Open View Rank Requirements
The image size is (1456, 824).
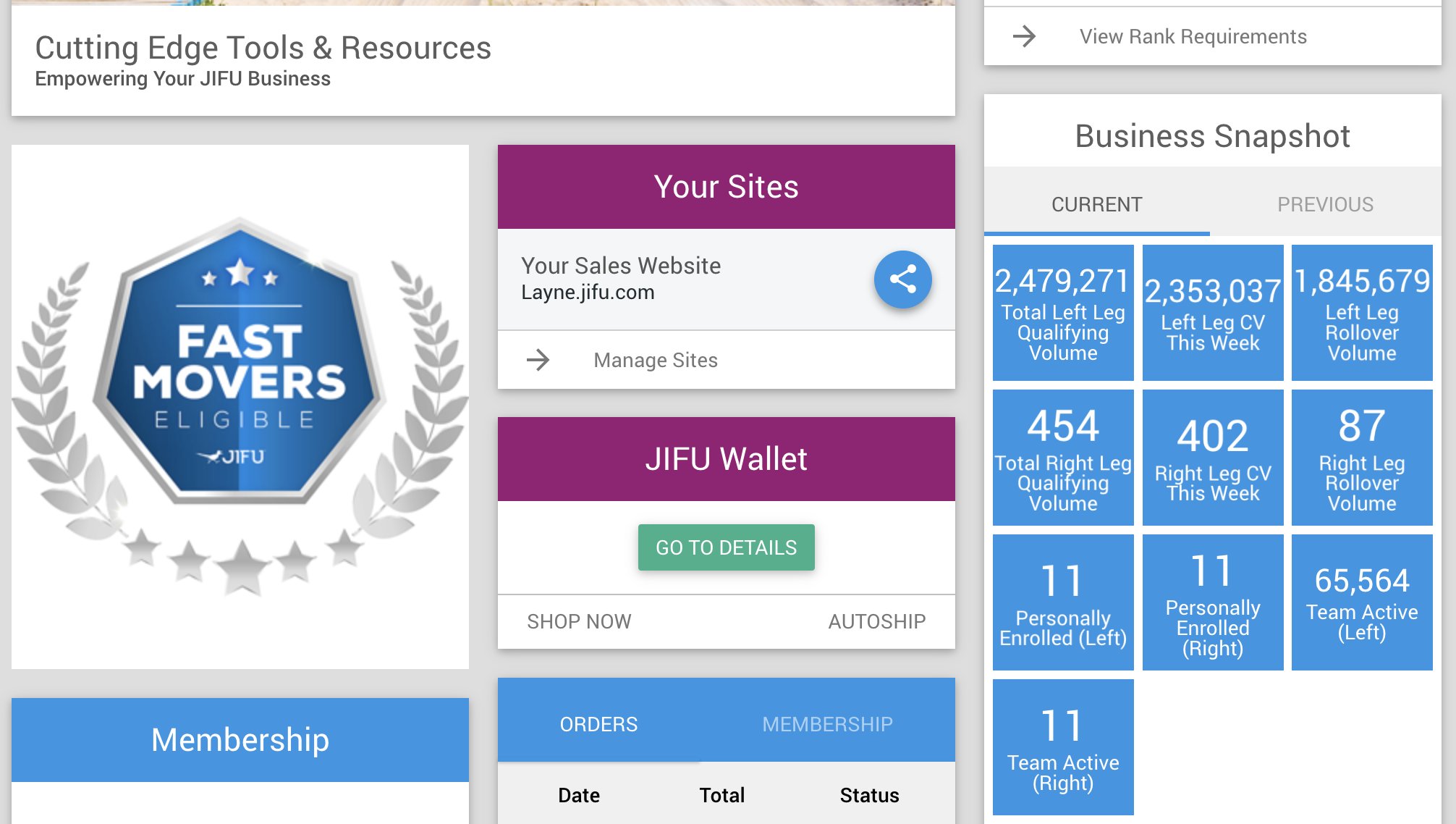tap(1193, 36)
